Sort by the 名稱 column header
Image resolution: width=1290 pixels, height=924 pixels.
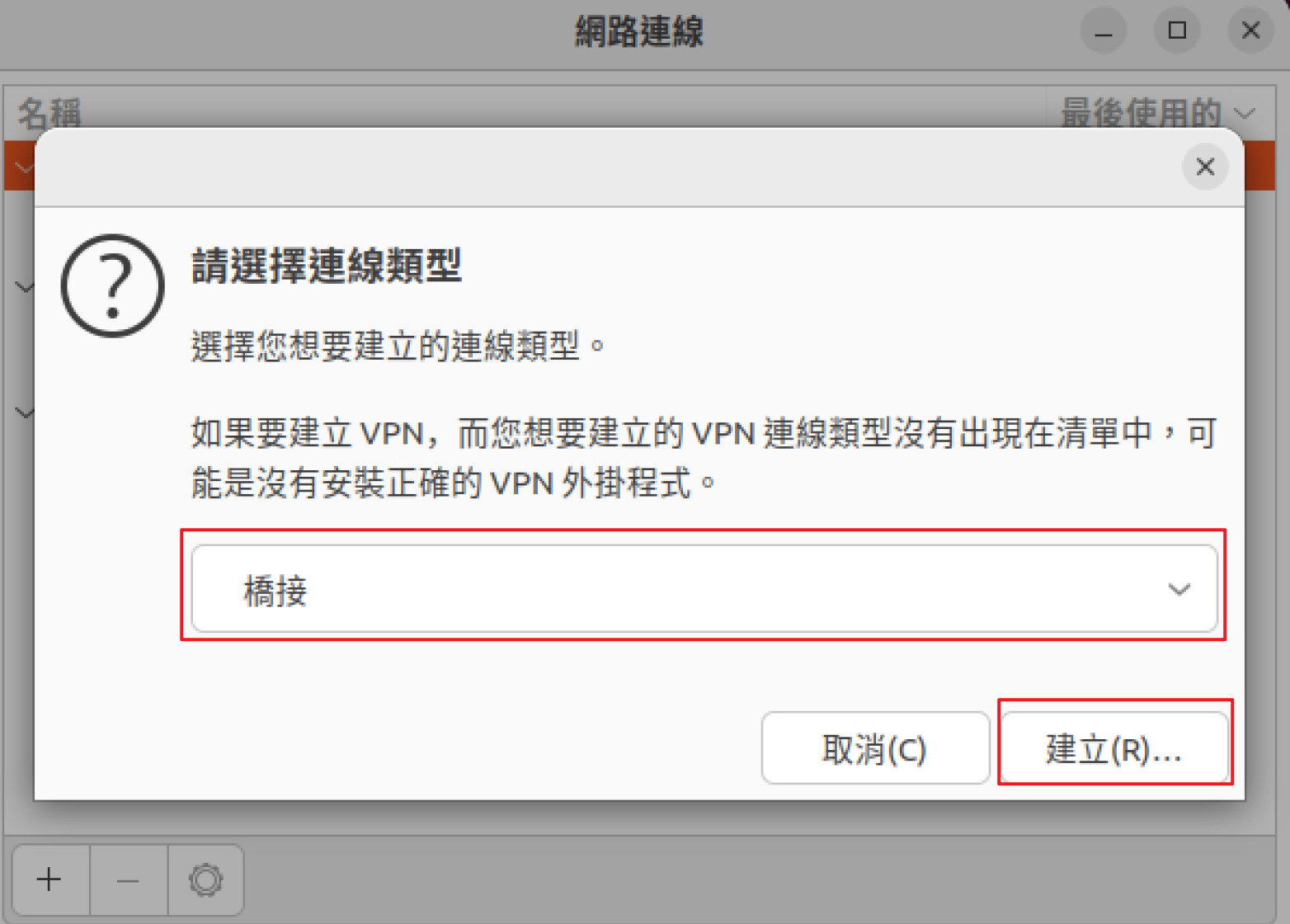click(x=49, y=113)
